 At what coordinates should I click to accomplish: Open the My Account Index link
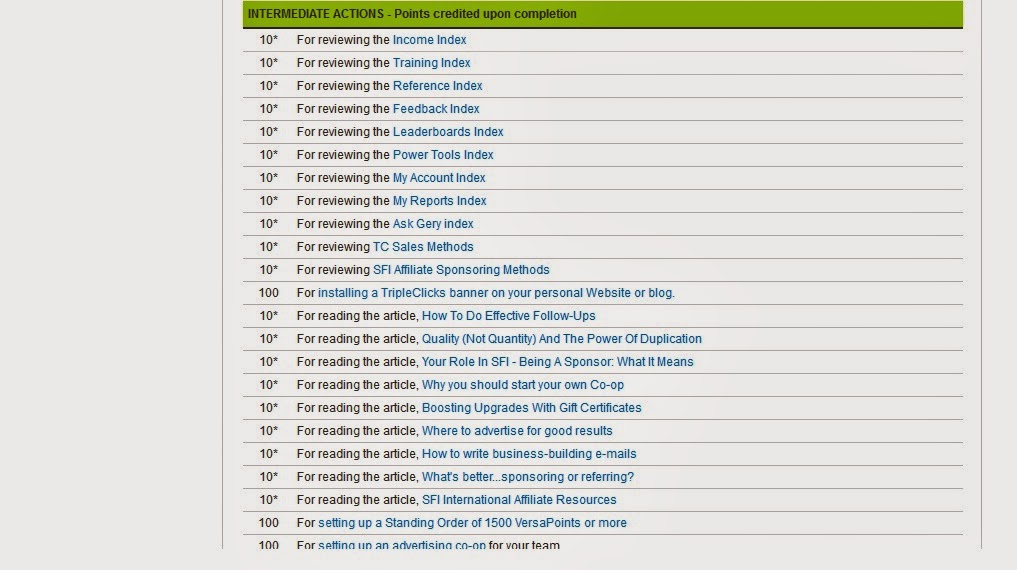pos(438,178)
